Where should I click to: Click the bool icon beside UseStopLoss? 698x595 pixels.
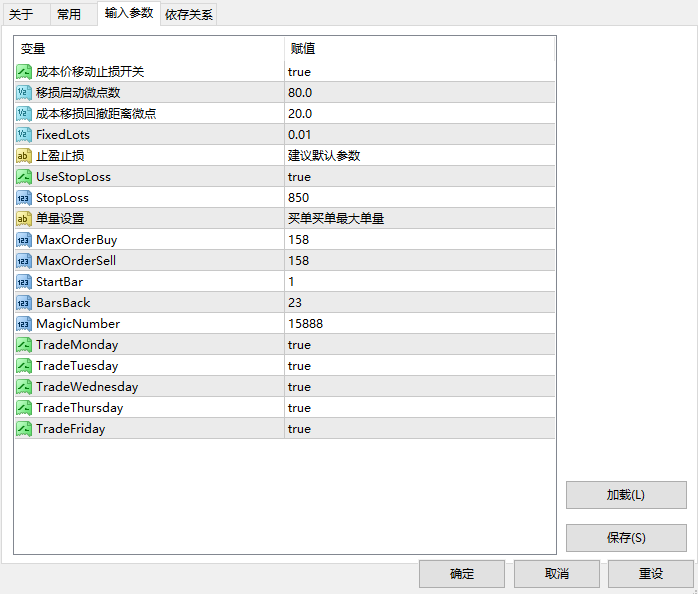point(24,177)
